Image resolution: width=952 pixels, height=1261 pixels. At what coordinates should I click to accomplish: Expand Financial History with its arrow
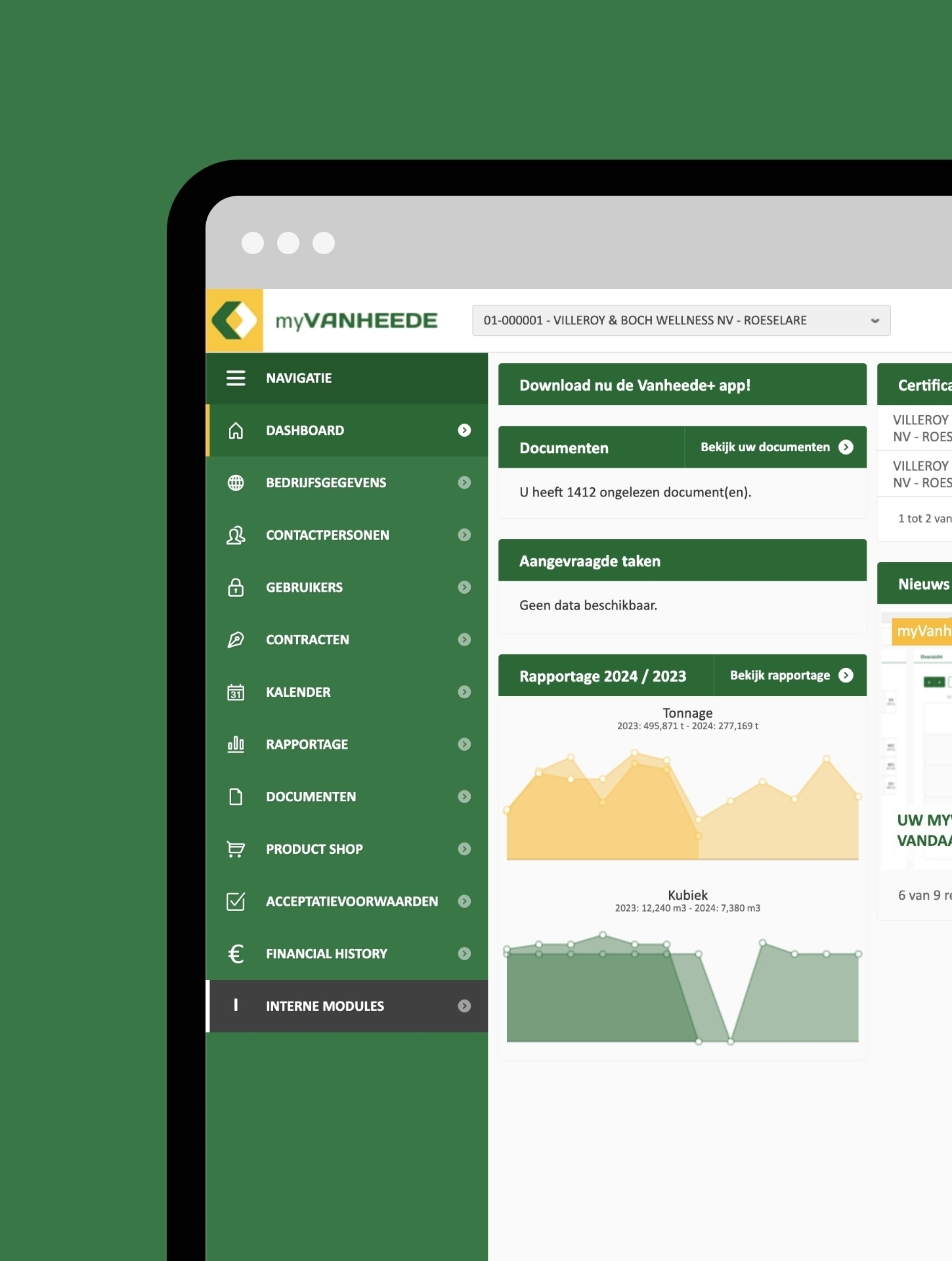click(464, 954)
